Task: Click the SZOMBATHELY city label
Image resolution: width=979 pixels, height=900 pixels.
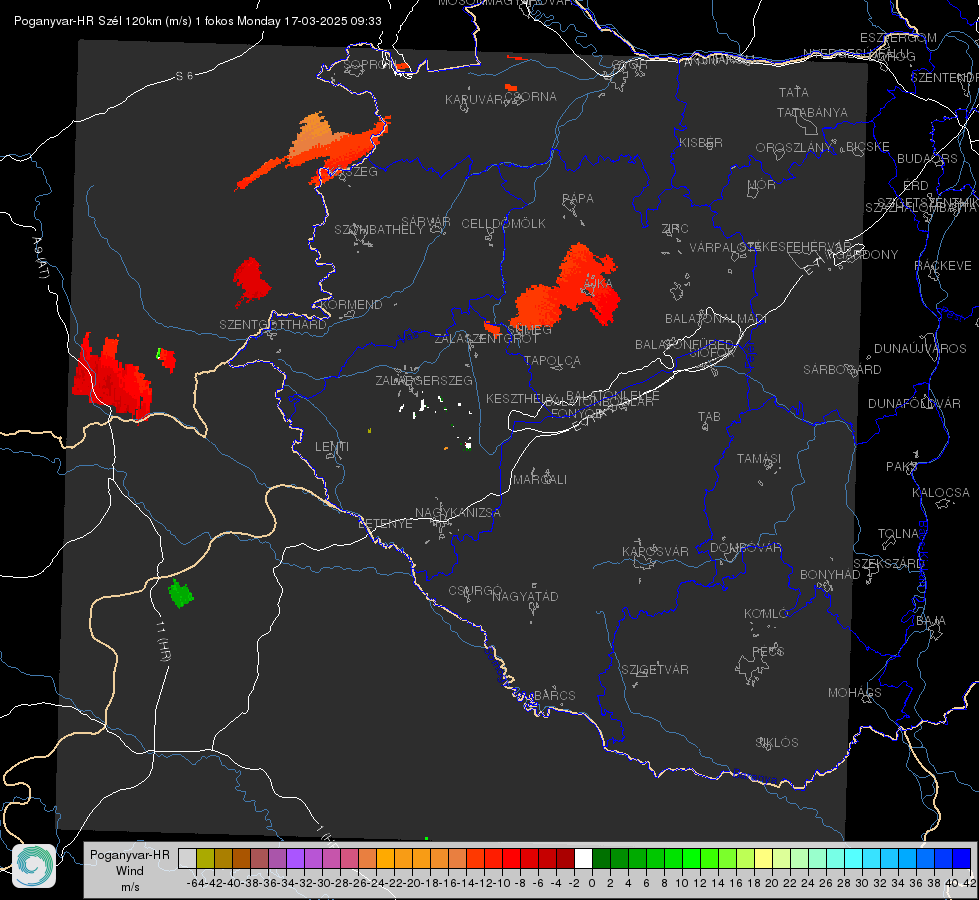Action: pos(378,230)
